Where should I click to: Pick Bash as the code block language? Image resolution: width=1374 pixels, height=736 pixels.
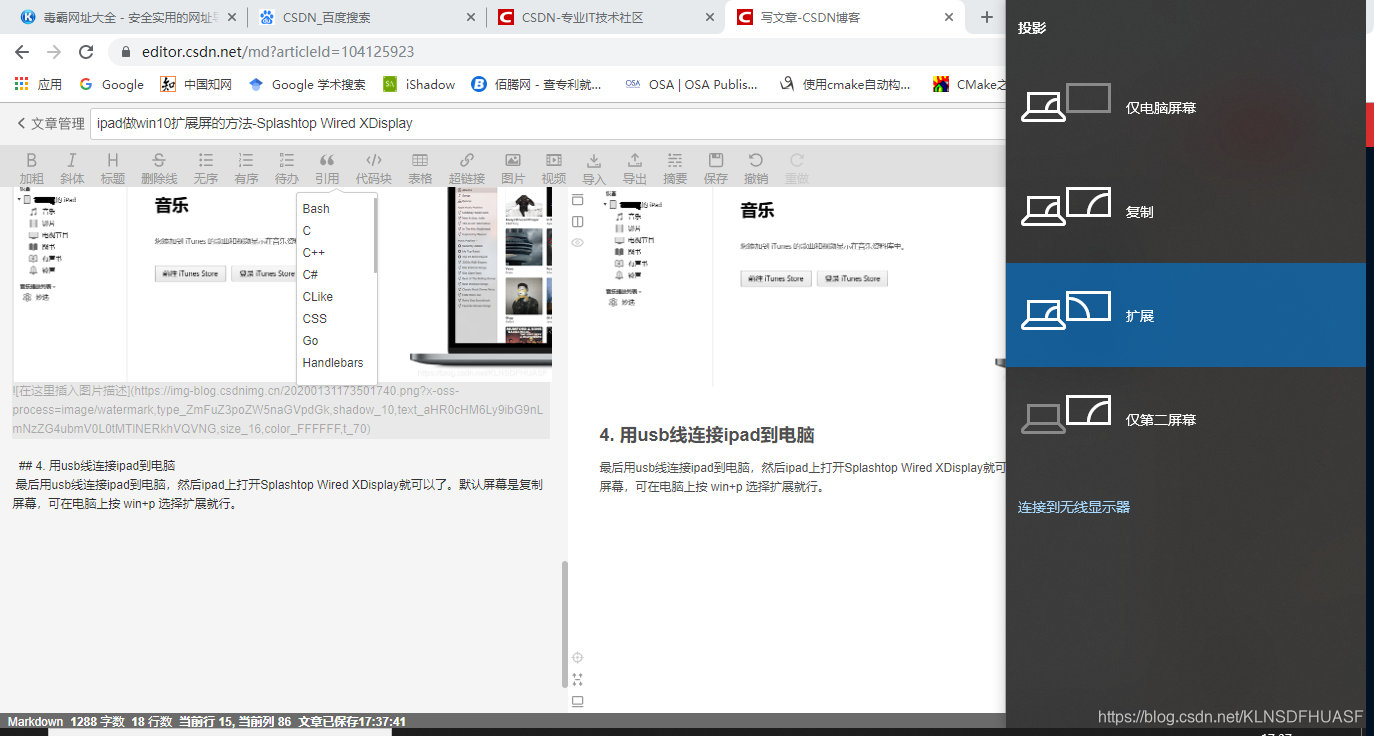coord(315,208)
